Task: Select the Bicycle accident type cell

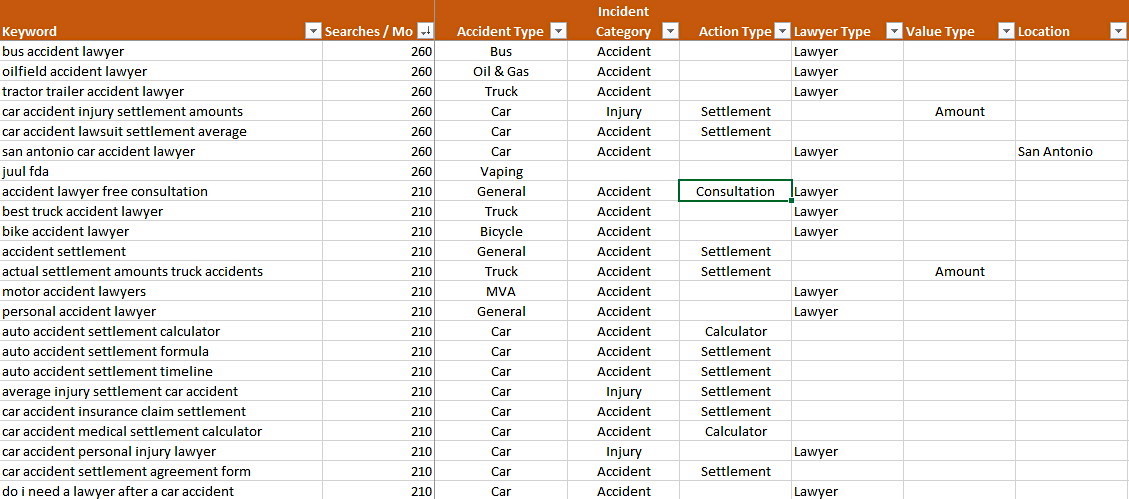Action: (501, 231)
